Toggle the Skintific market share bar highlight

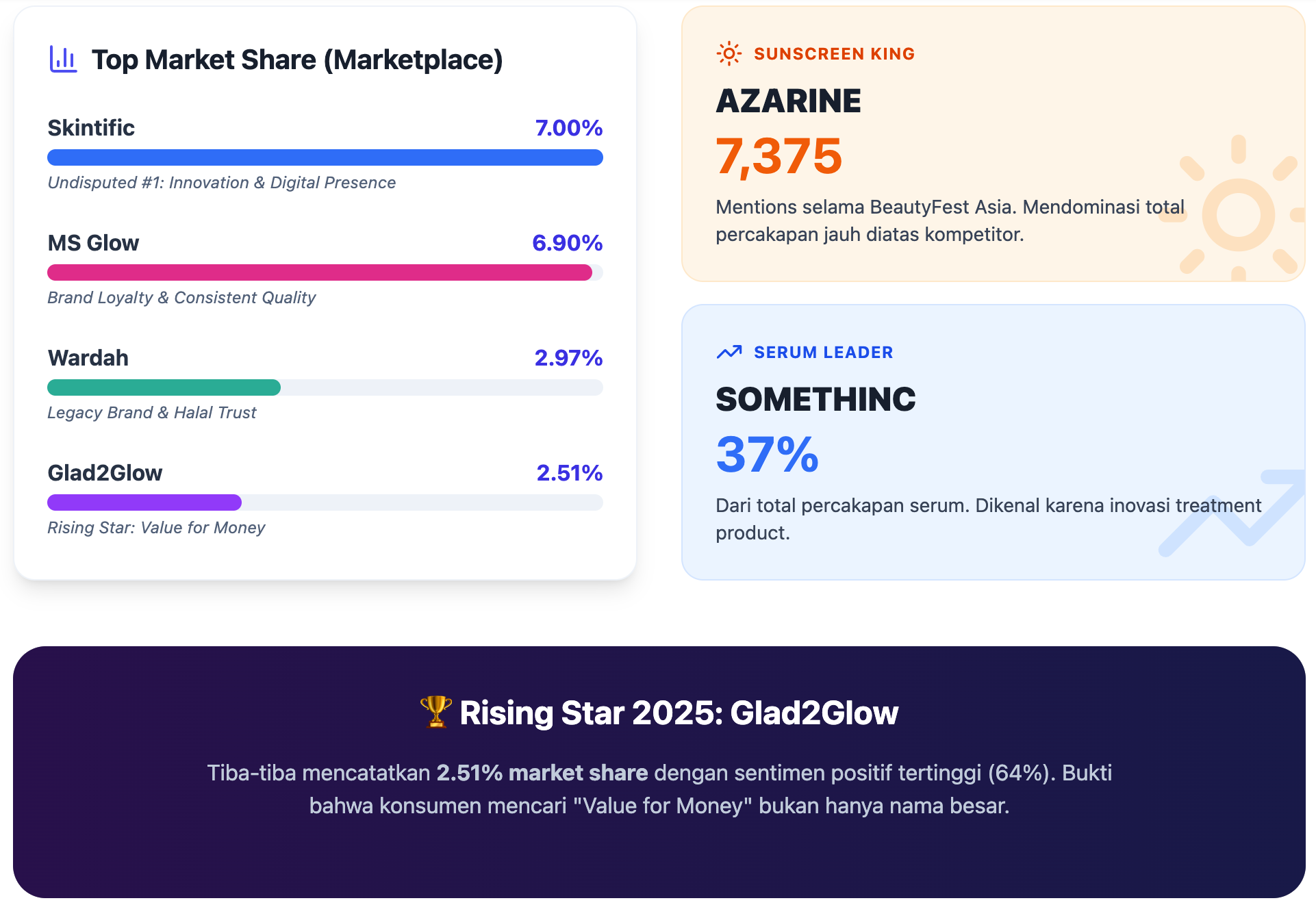325,157
